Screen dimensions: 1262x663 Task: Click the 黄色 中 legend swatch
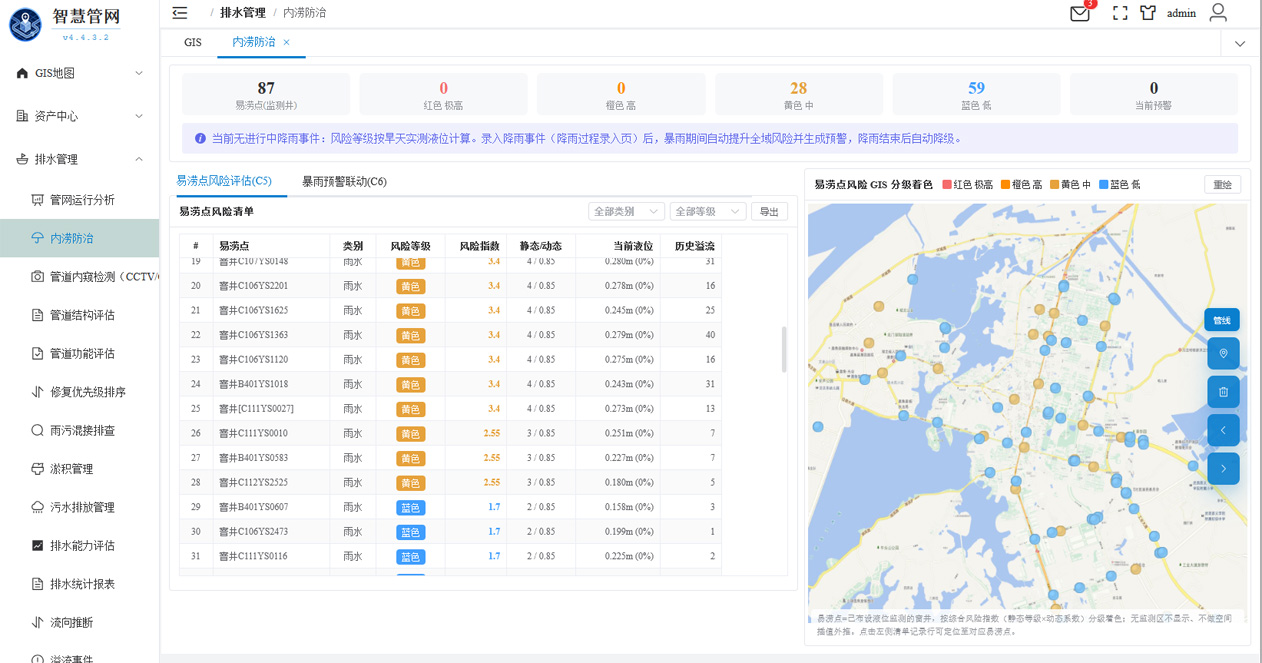point(1053,184)
